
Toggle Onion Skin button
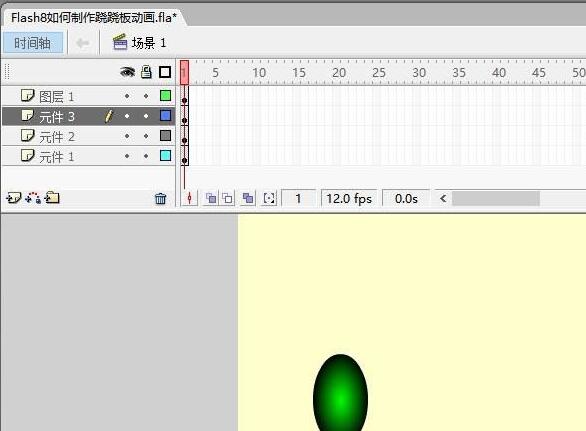tap(211, 198)
